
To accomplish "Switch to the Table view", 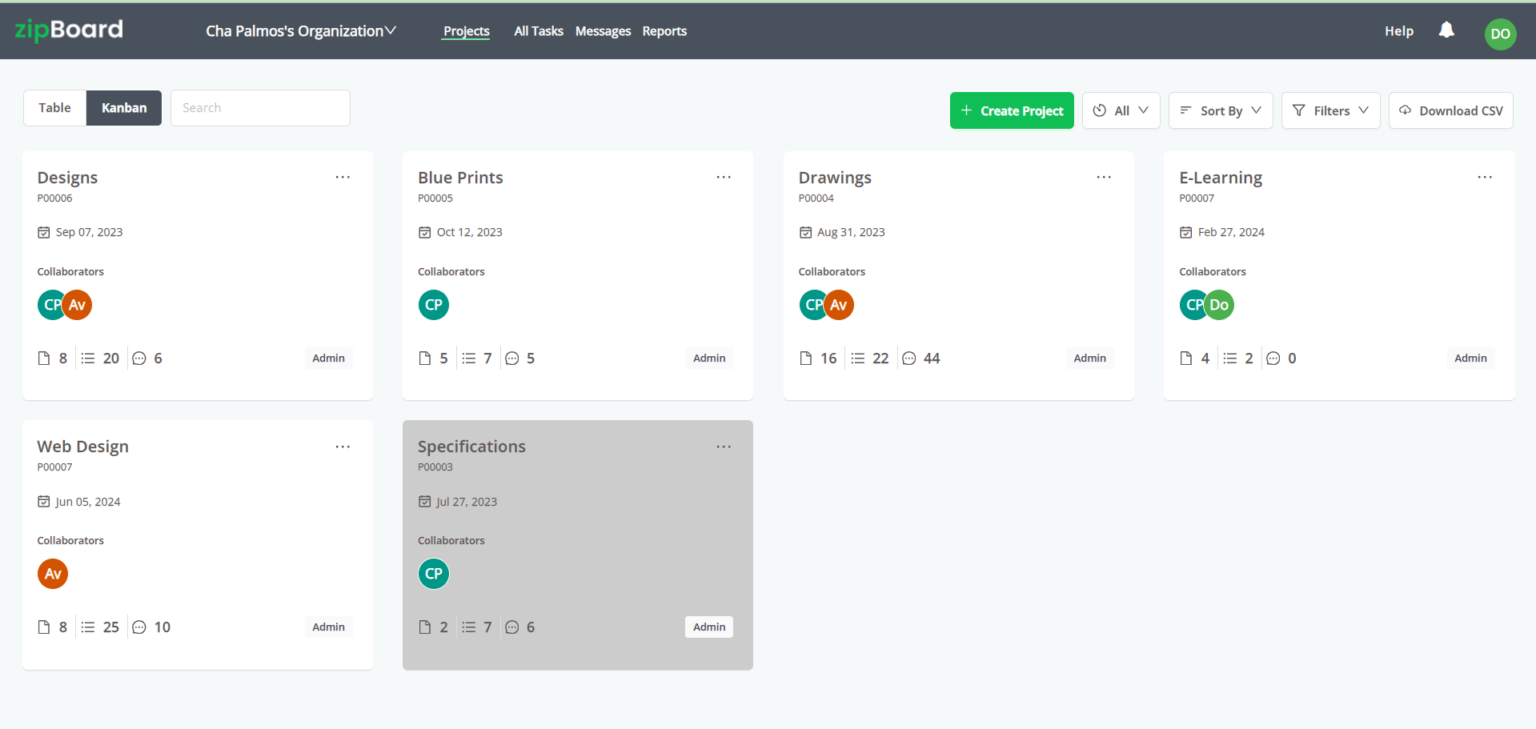I will (x=54, y=107).
